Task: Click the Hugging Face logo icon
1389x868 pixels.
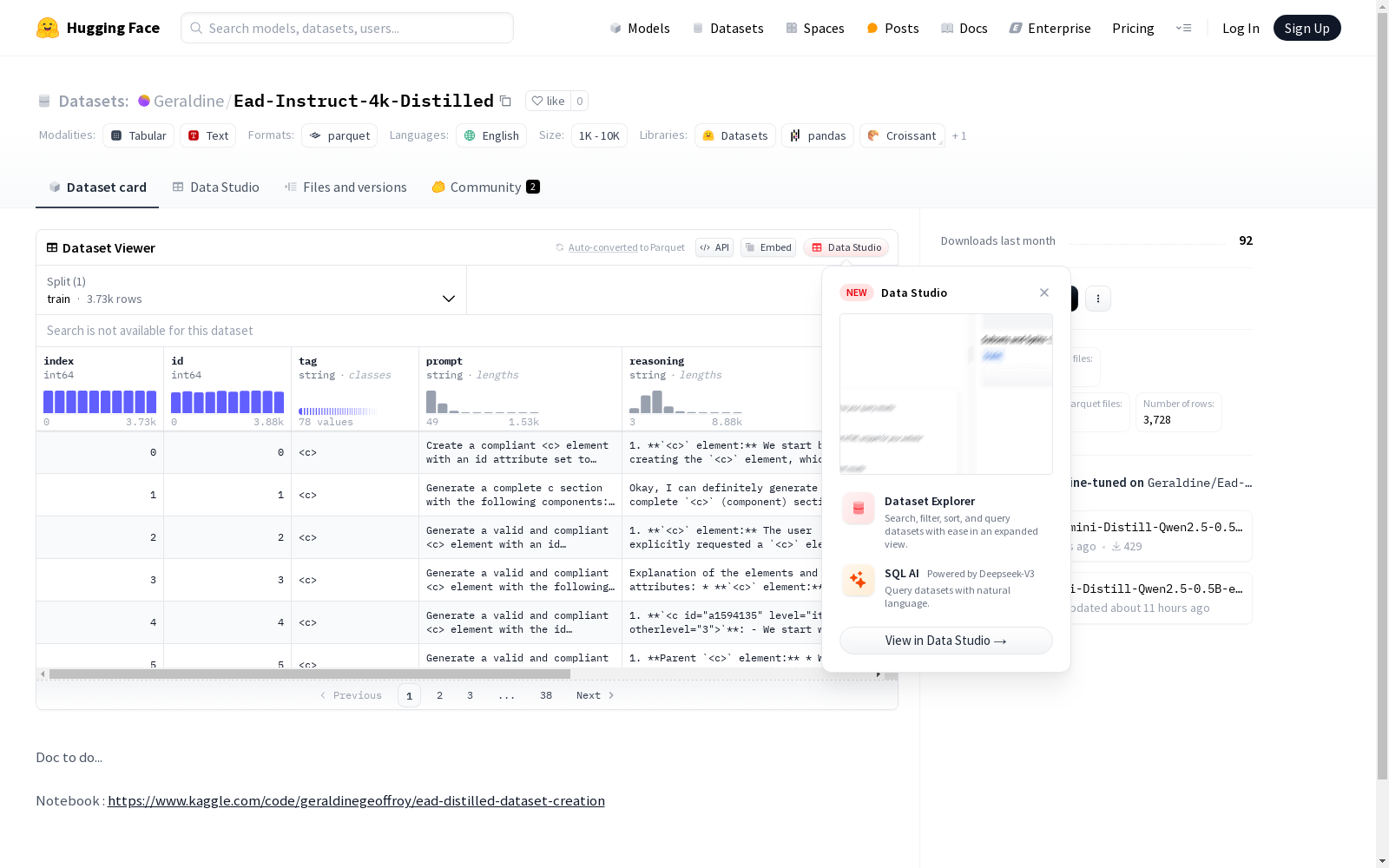Action: pos(48,28)
